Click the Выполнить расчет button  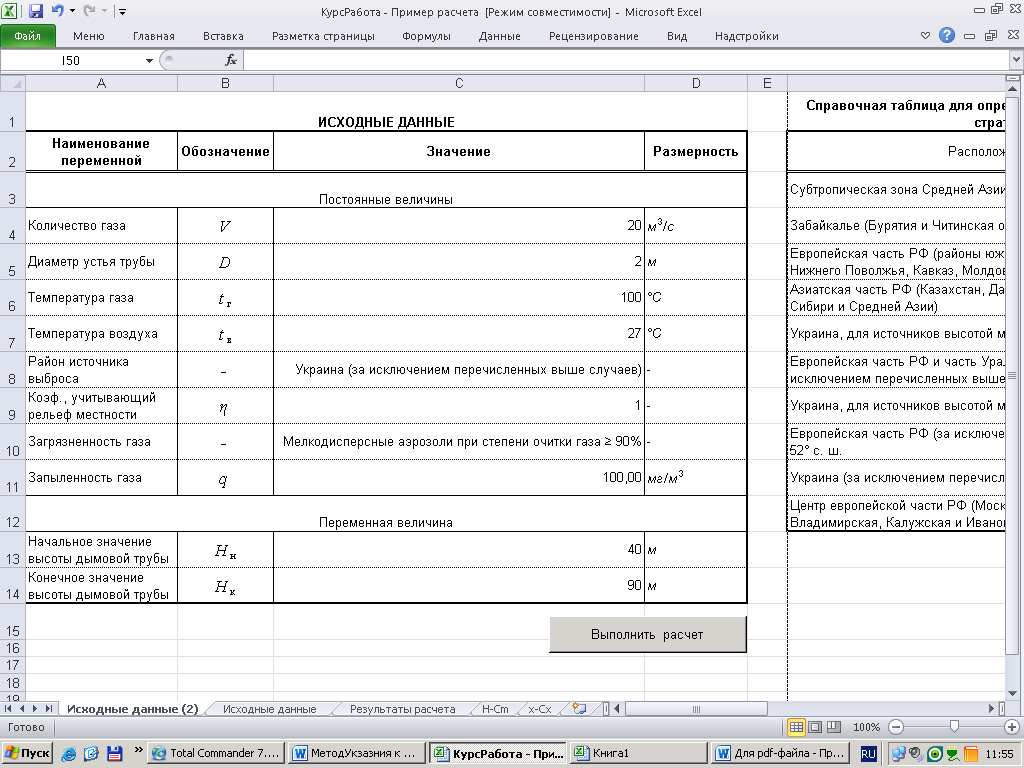647,634
